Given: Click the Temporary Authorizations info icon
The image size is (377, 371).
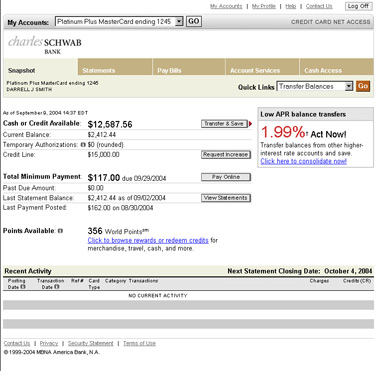Looking at the screenshot, I should tap(83, 145).
